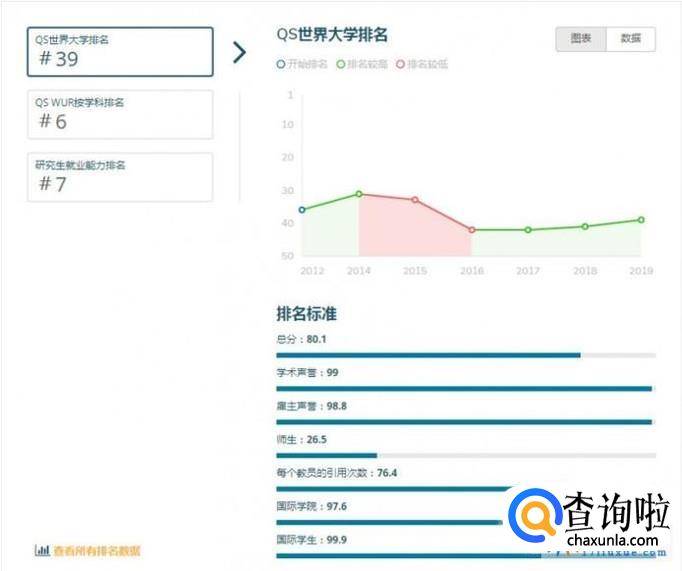
Task: Click the 学术声誉 99 progress bar
Action: 466,389
